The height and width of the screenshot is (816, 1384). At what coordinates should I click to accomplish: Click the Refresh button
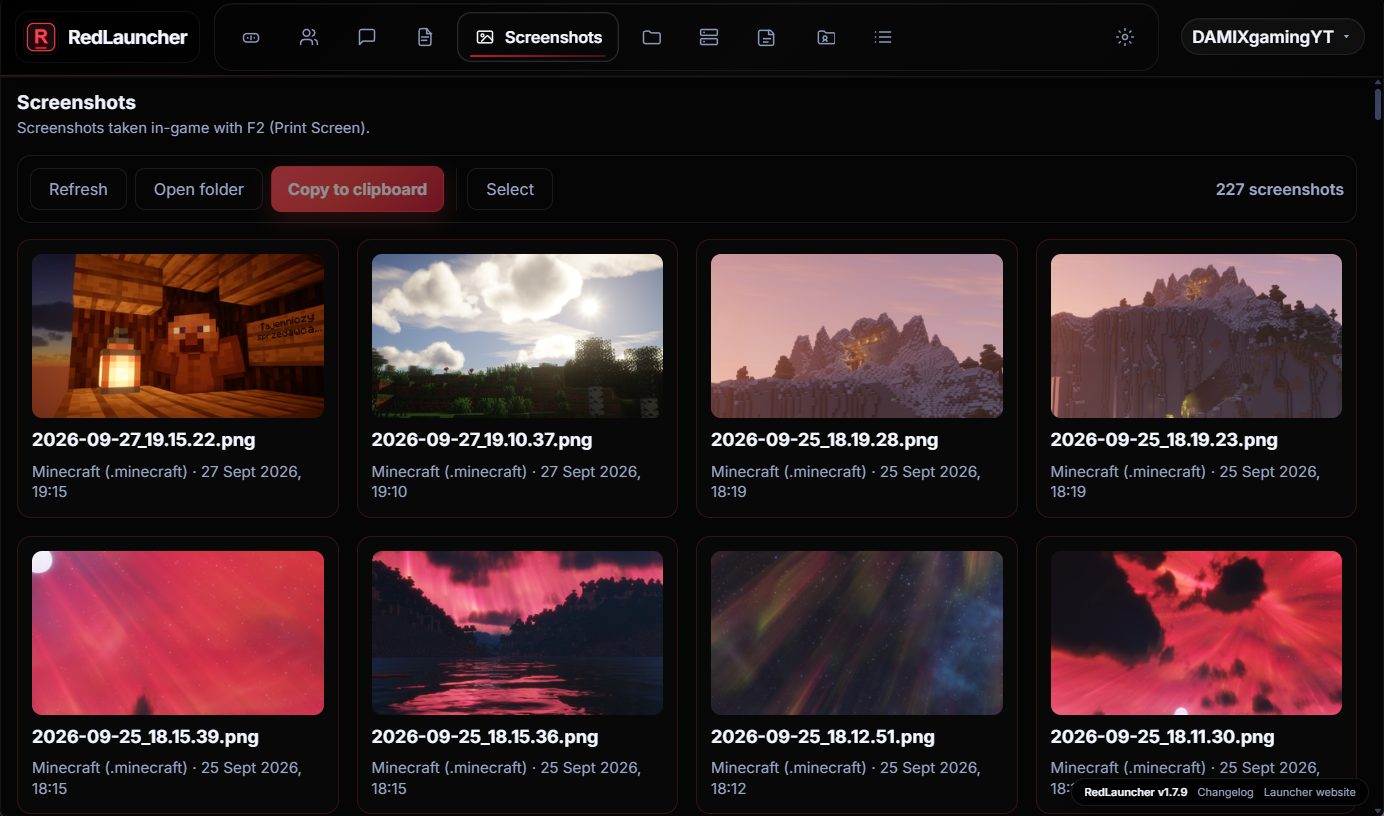[x=78, y=189]
